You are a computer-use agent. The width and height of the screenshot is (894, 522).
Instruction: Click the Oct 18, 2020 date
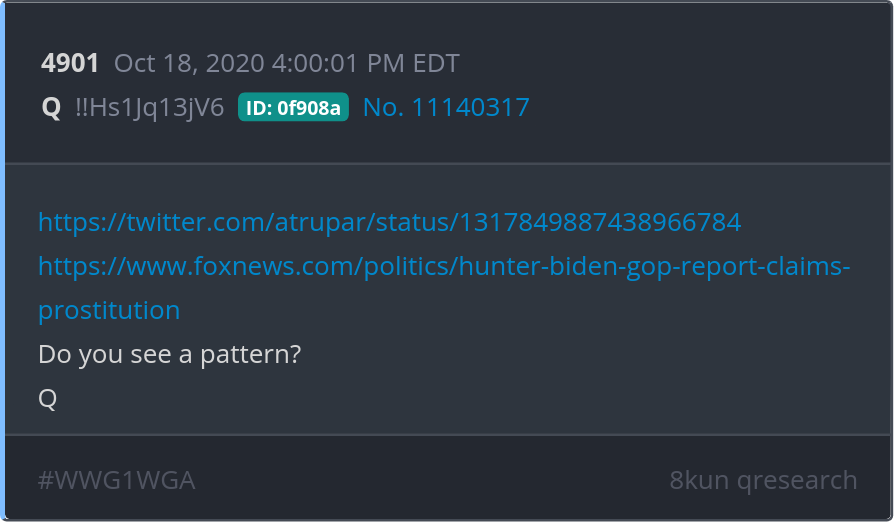tap(189, 63)
